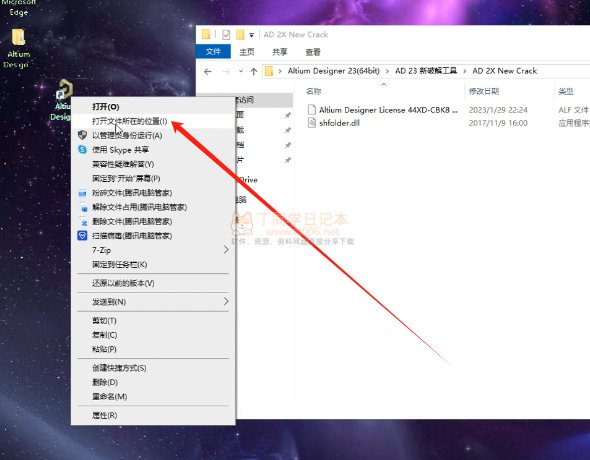Choose 剪切(T) in context menu
Image resolution: width=590 pixels, height=460 pixels.
point(154,320)
